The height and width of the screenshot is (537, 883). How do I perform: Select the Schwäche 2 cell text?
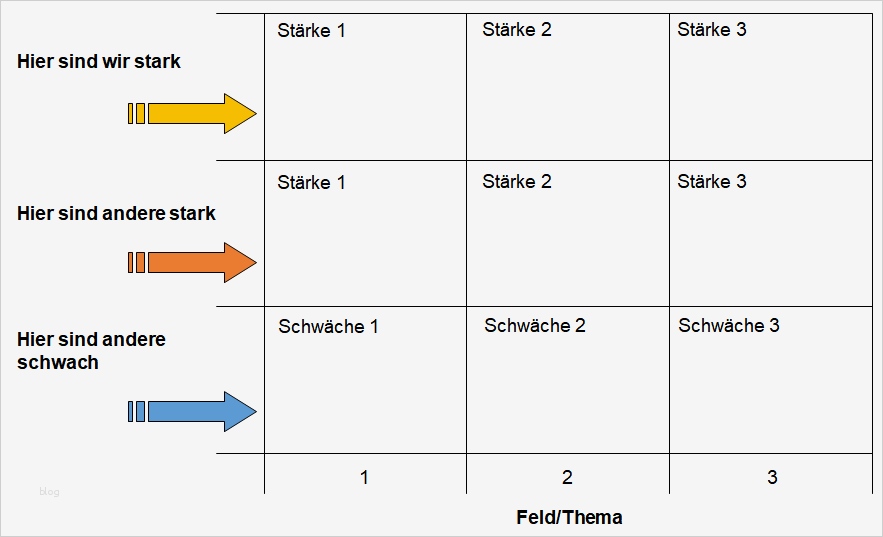pyautogui.click(x=535, y=325)
